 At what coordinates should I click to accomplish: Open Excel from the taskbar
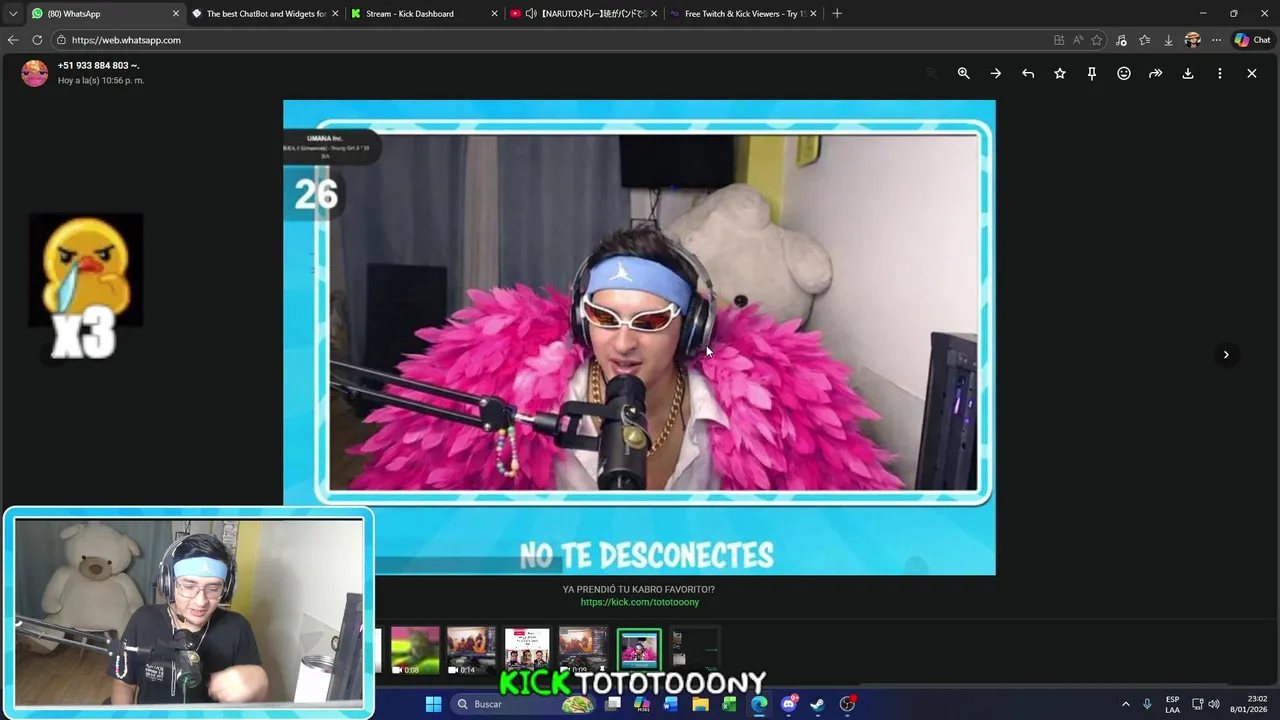tap(729, 704)
